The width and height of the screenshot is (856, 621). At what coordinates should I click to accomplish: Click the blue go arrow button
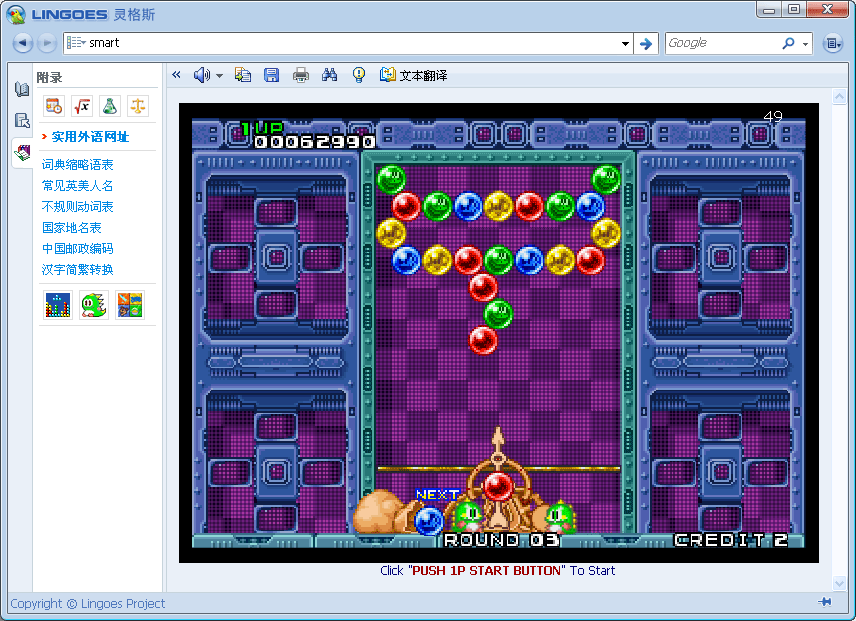[x=646, y=44]
